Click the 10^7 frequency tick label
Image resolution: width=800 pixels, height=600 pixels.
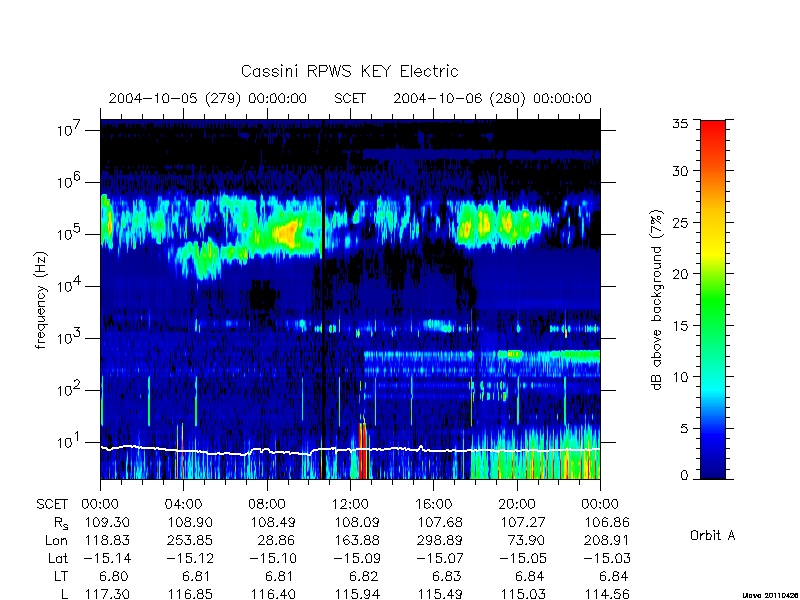coord(70,129)
